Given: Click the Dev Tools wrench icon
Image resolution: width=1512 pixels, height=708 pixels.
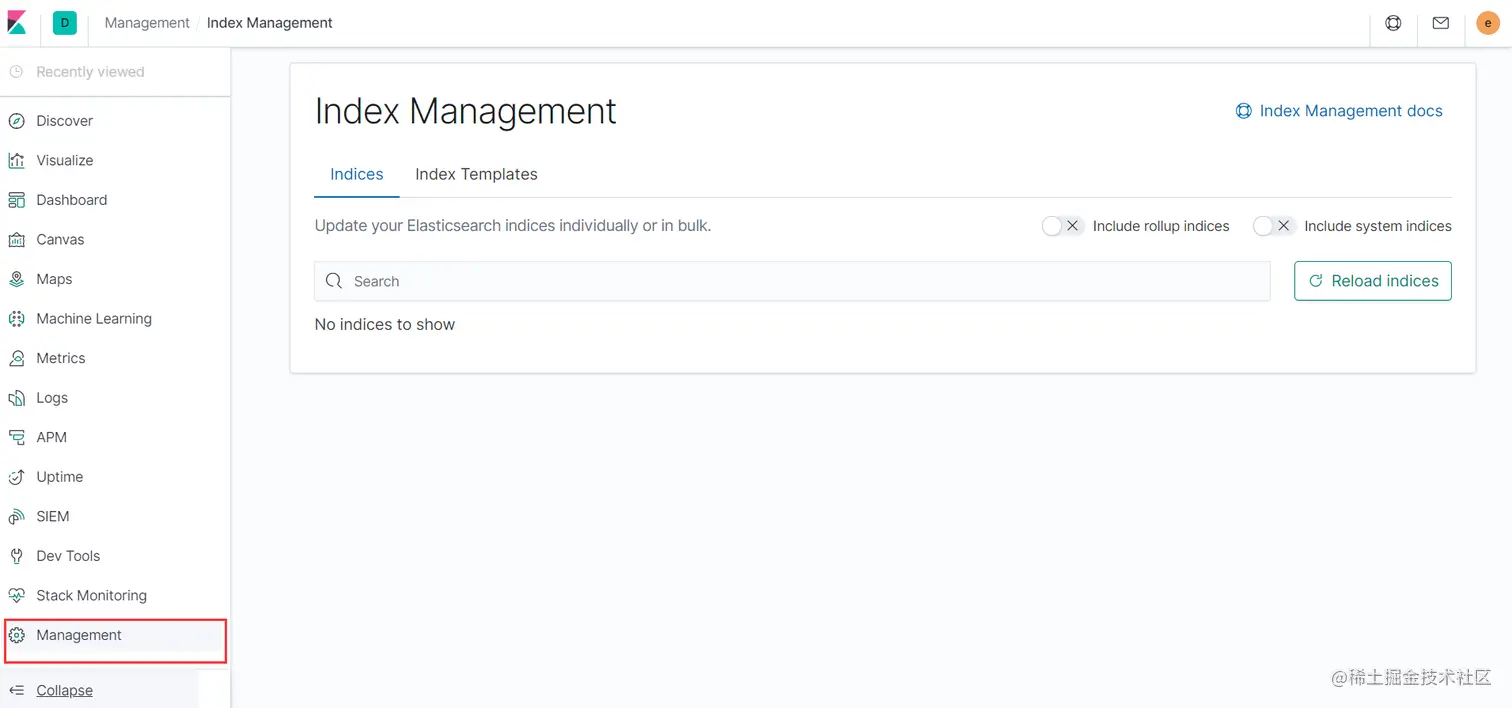Looking at the screenshot, I should tap(16, 556).
